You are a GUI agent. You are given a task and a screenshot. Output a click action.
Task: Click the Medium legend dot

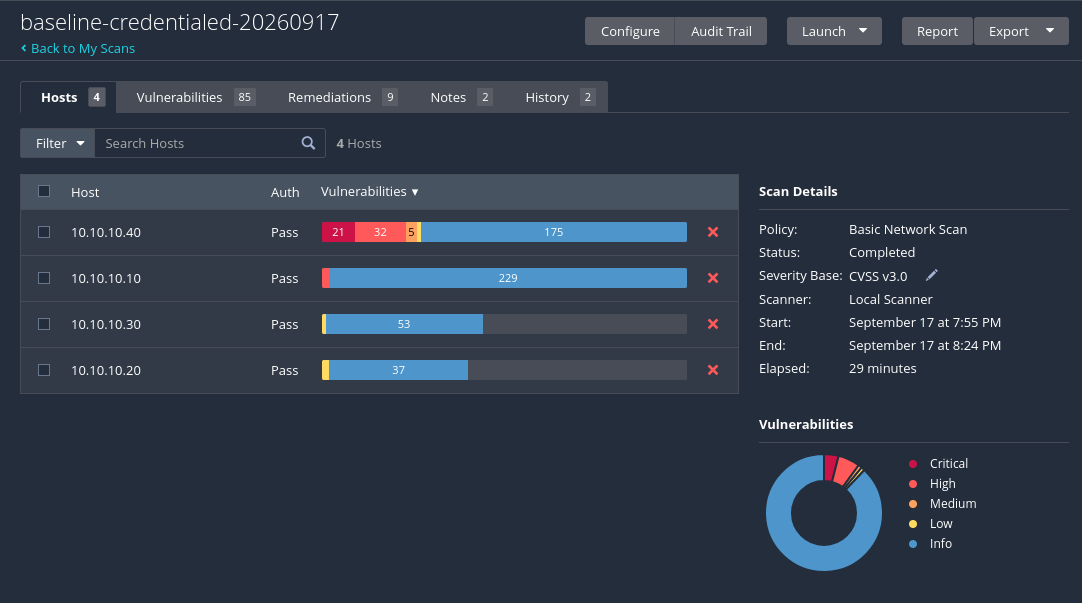(x=913, y=504)
